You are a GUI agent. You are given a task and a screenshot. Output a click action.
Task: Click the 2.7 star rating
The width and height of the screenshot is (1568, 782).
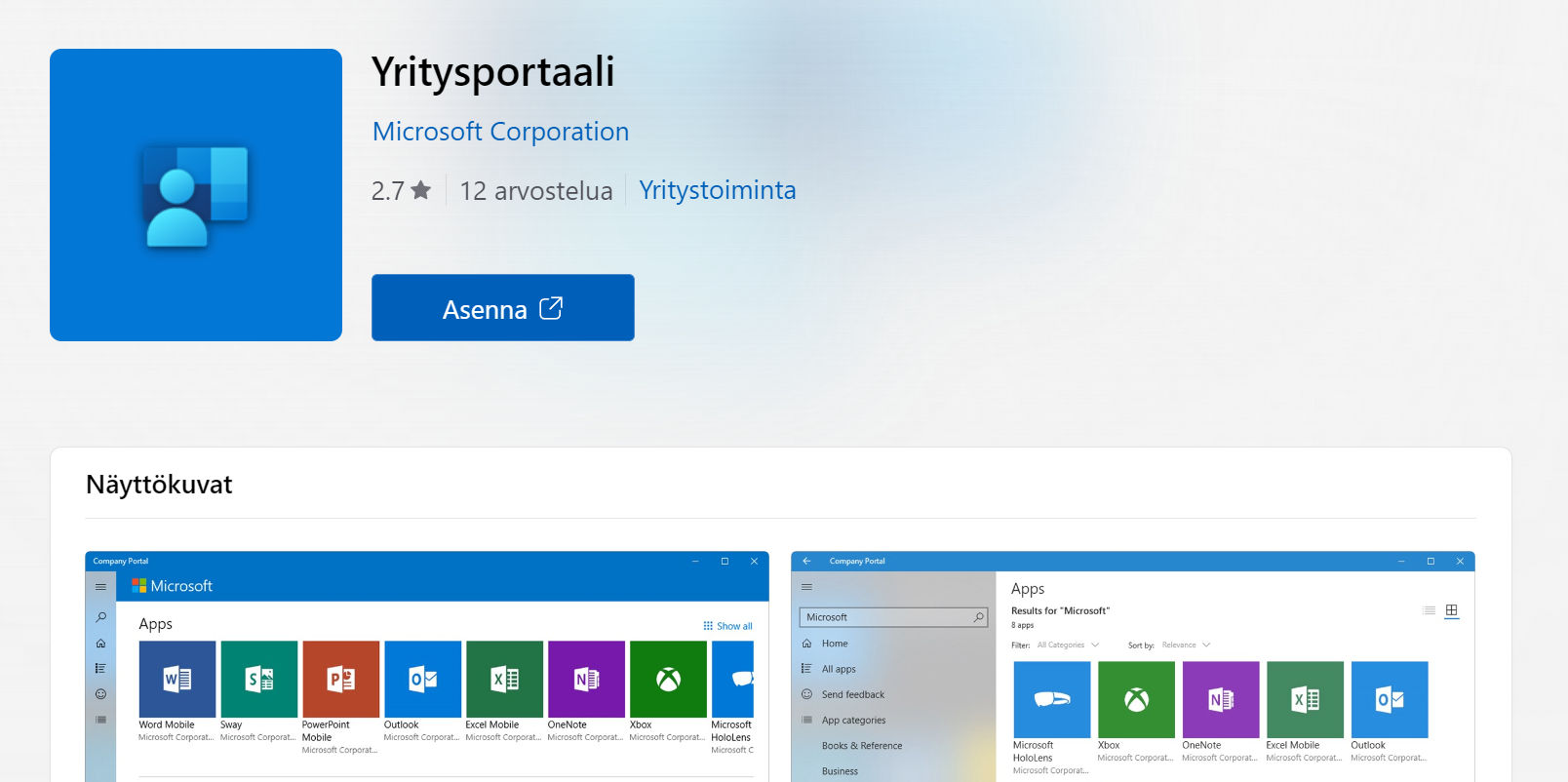pyautogui.click(x=401, y=191)
